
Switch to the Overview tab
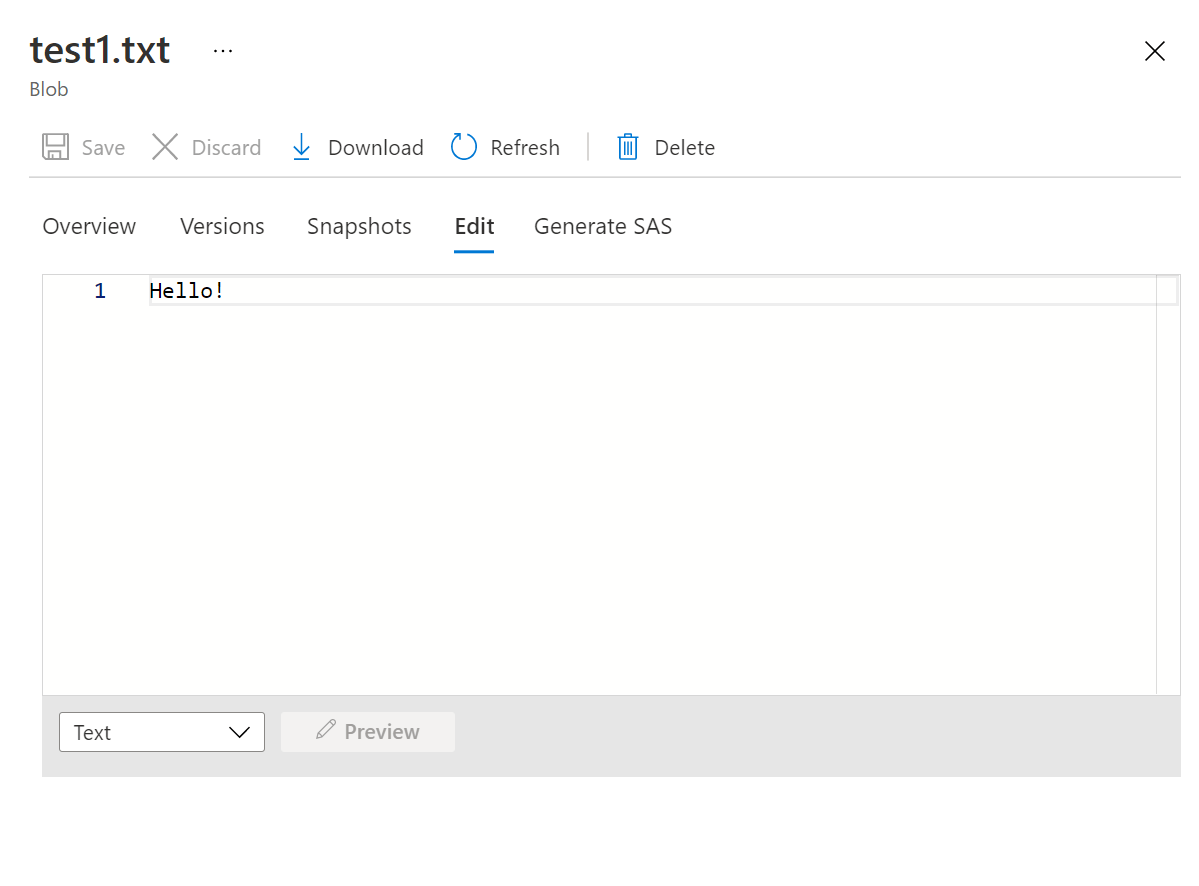tap(89, 226)
